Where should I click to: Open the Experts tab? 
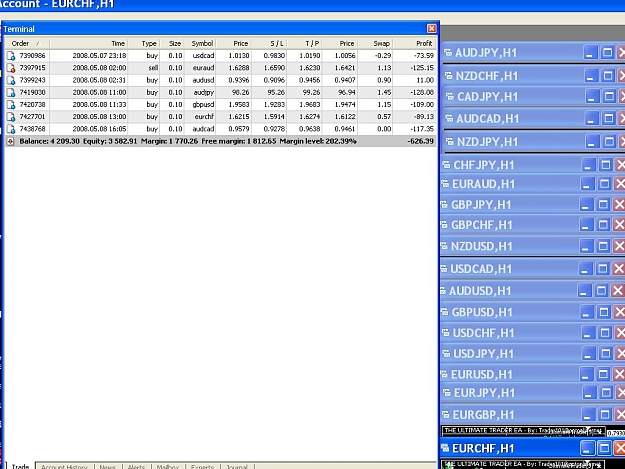click(x=202, y=466)
